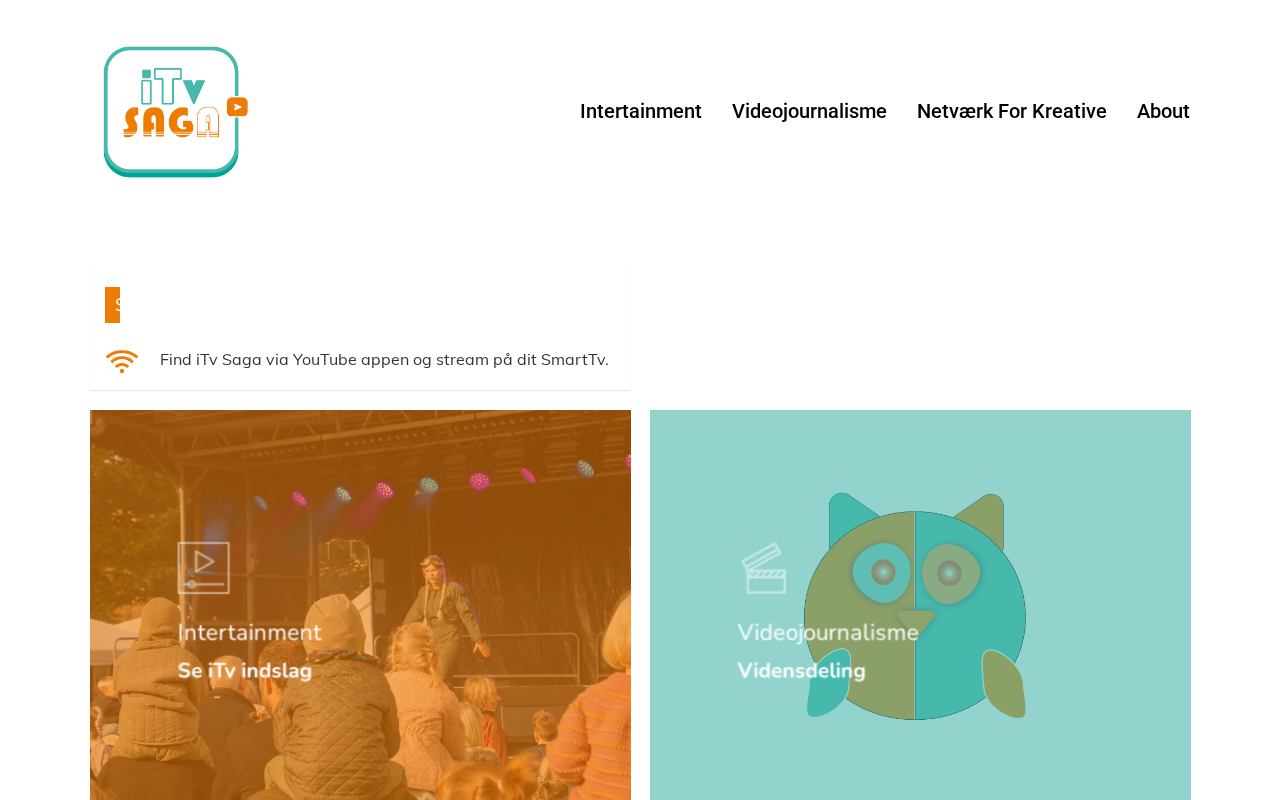The height and width of the screenshot is (800, 1280).
Task: Click the owl's left eye
Action: [882, 573]
